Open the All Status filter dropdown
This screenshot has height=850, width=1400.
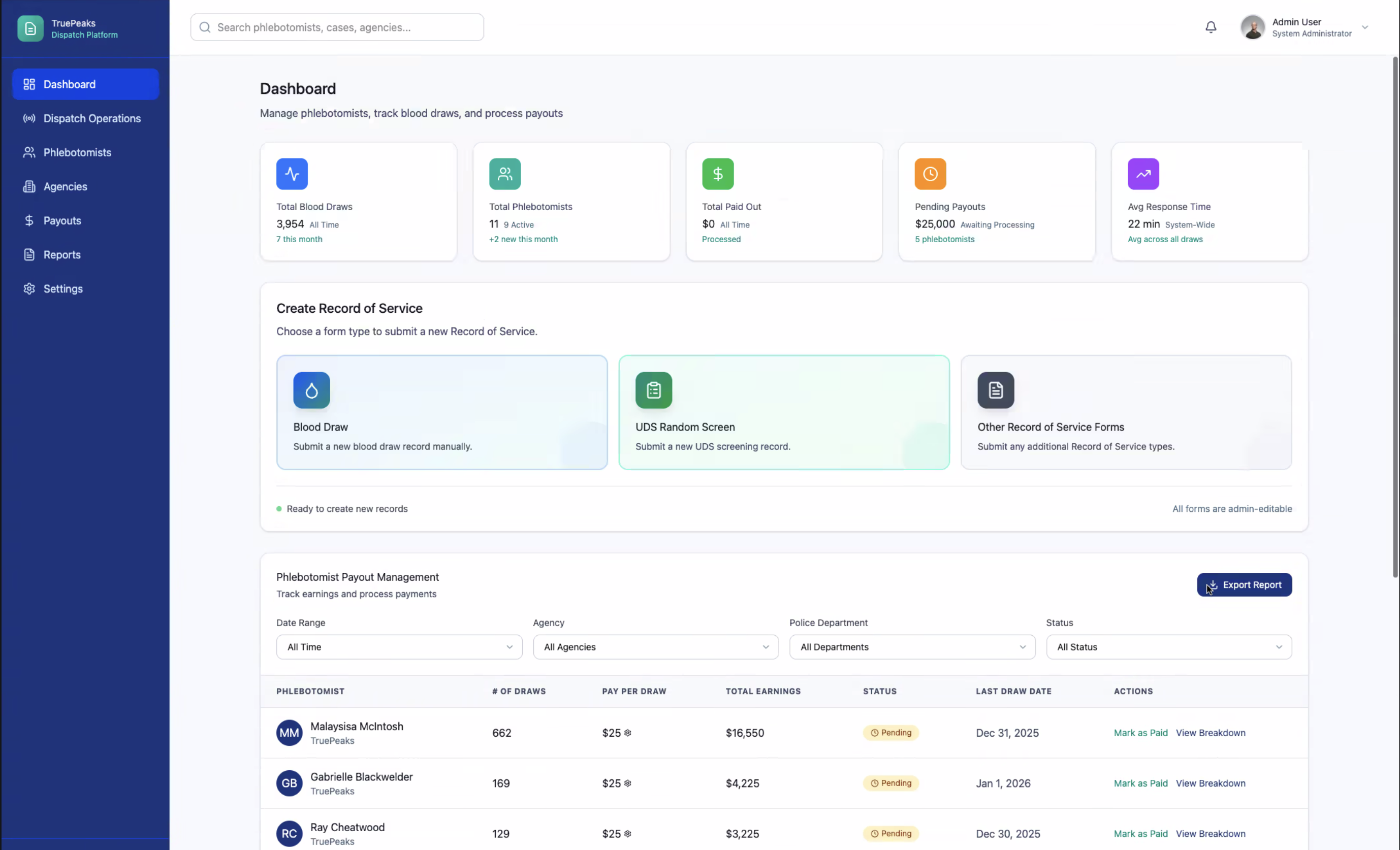tap(1169, 647)
